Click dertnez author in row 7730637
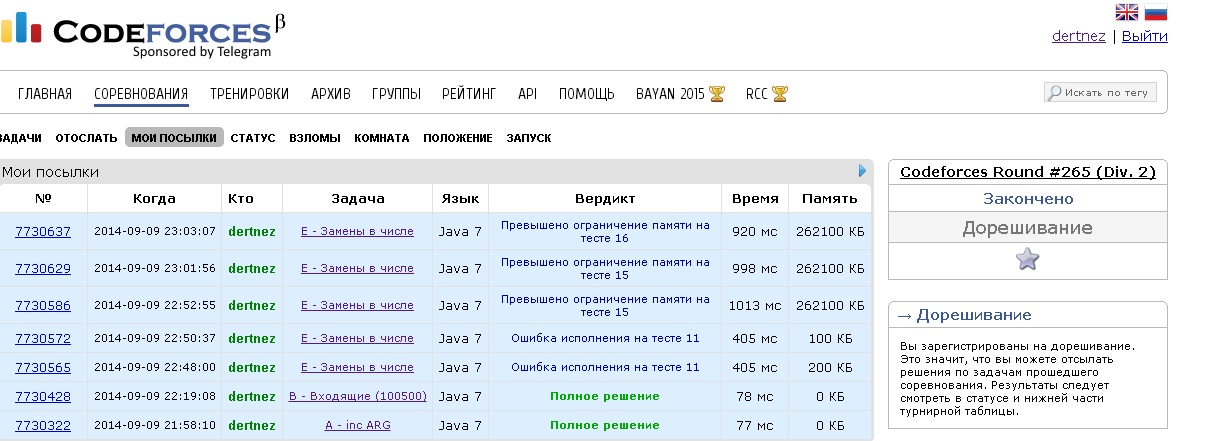This screenshot has height=441, width=1219. click(252, 231)
